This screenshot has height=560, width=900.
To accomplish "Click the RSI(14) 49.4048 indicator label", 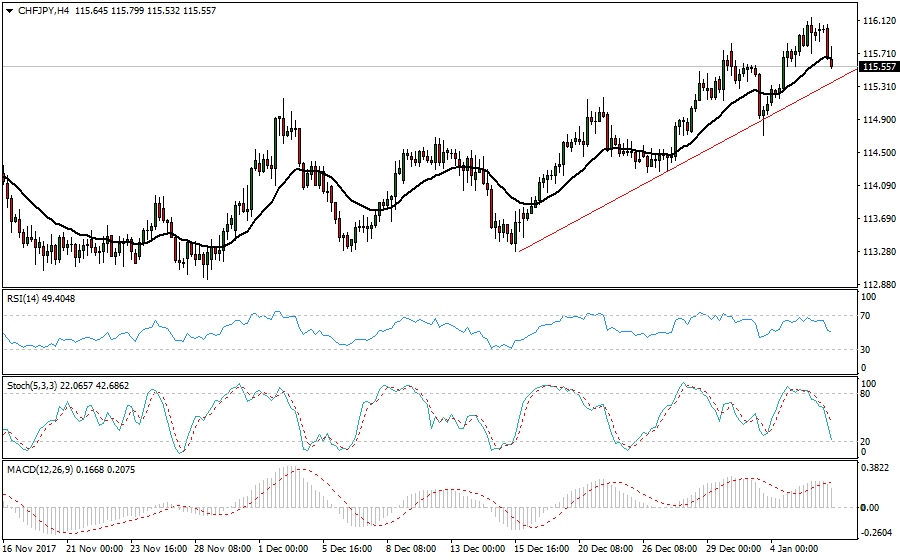I will click(x=41, y=298).
